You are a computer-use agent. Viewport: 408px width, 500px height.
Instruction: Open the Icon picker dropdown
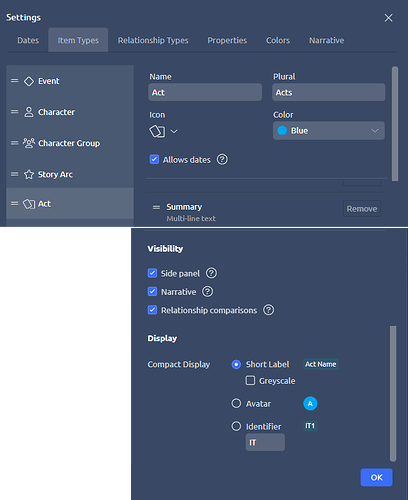pos(163,131)
